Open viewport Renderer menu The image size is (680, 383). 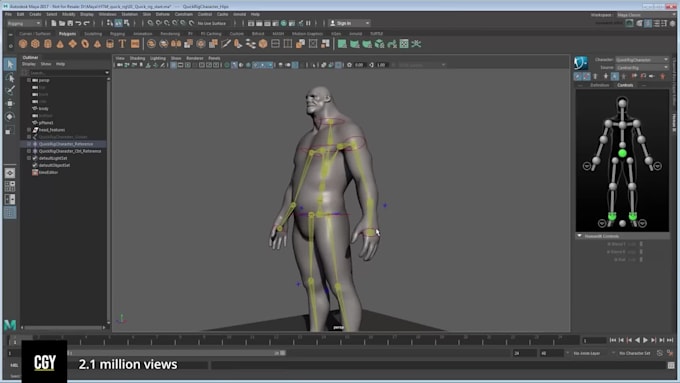(195, 58)
